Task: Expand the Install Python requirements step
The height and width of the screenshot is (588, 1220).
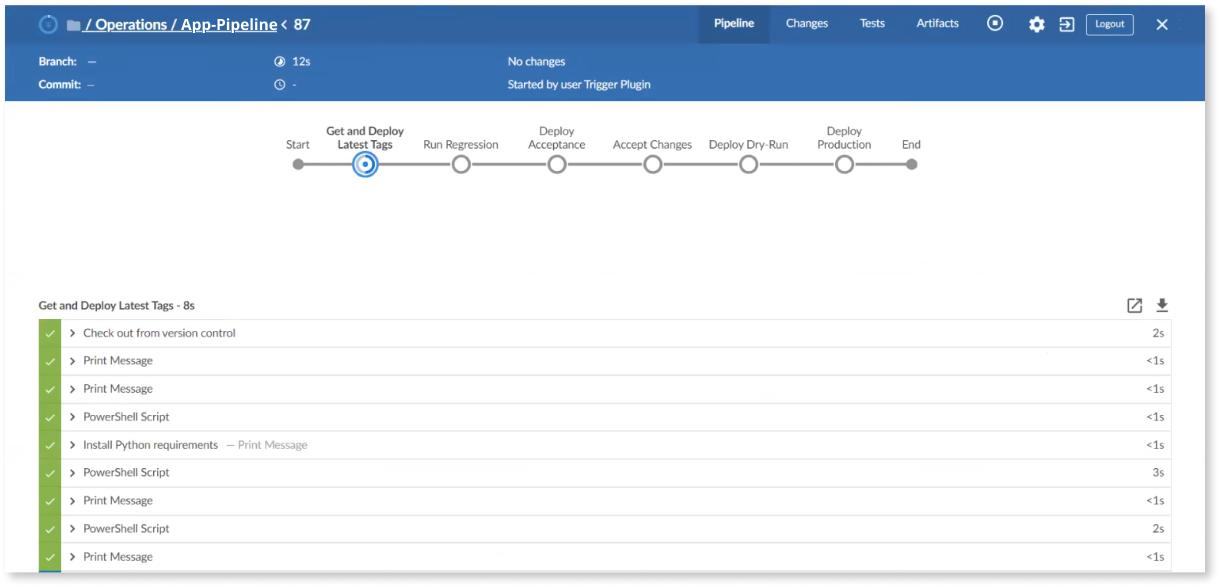Action: click(73, 445)
